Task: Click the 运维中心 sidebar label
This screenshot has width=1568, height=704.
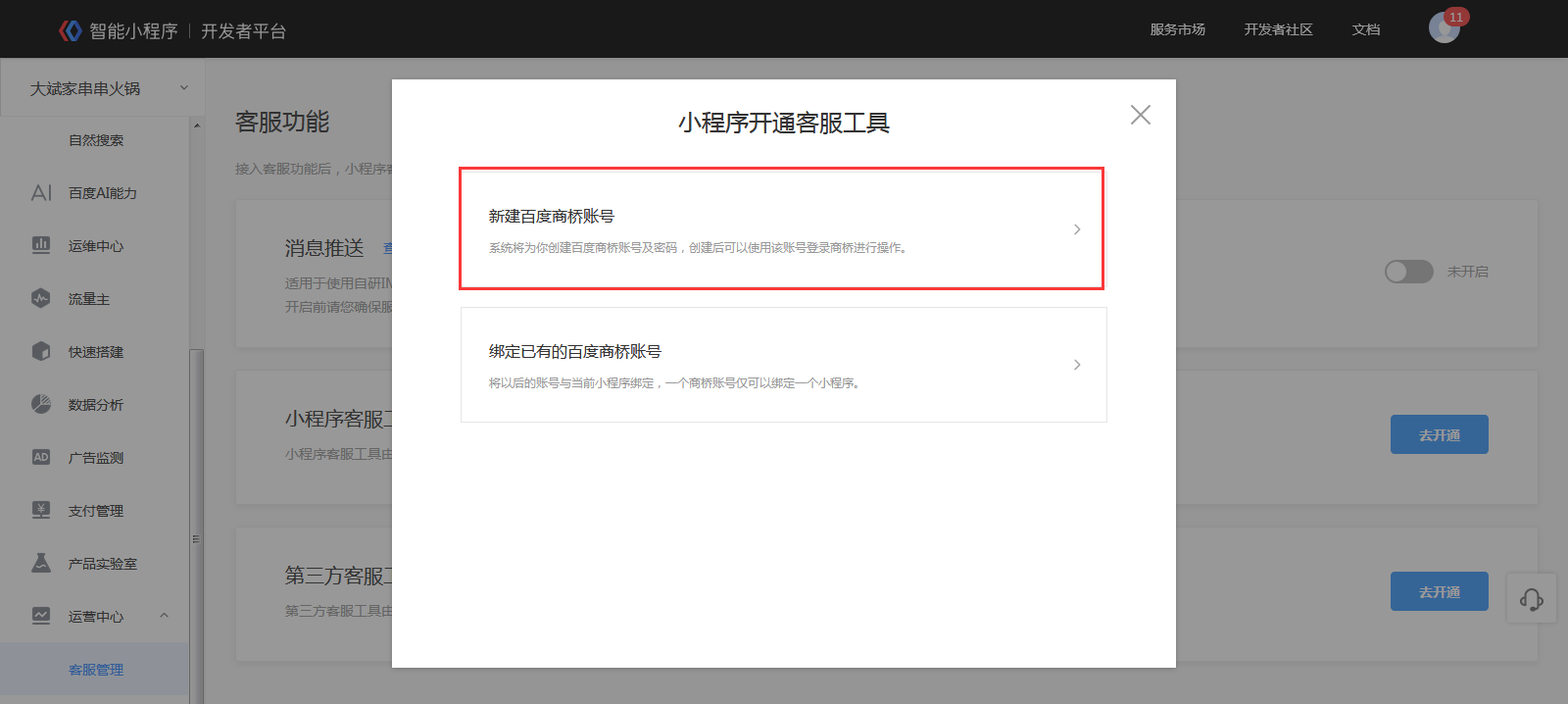Action: pyautogui.click(x=96, y=246)
